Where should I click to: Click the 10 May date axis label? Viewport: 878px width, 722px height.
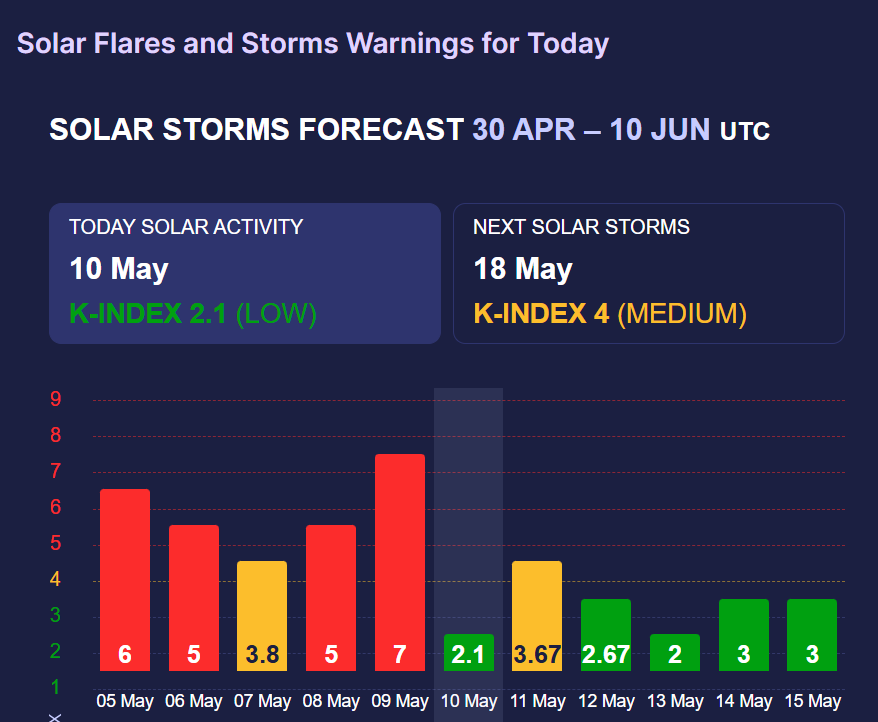click(468, 701)
